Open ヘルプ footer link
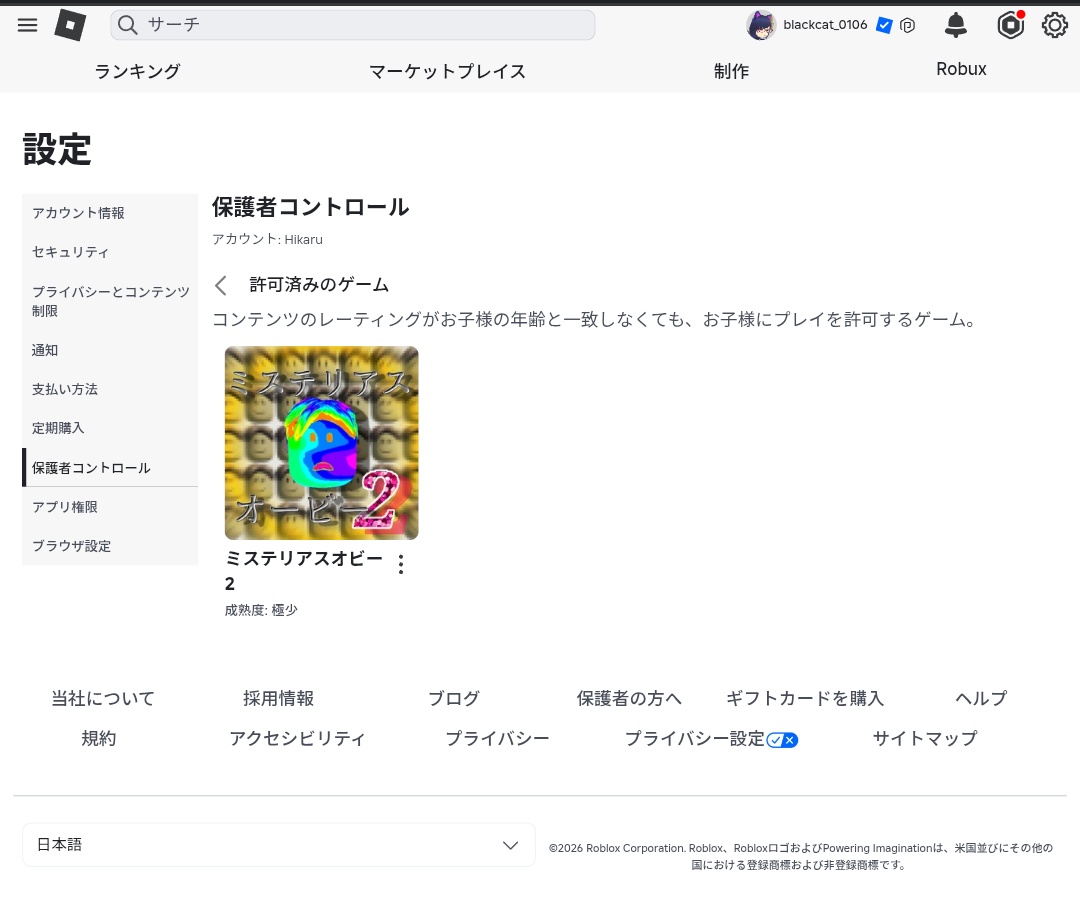Screen dimensions: 1080x922 (x=981, y=698)
